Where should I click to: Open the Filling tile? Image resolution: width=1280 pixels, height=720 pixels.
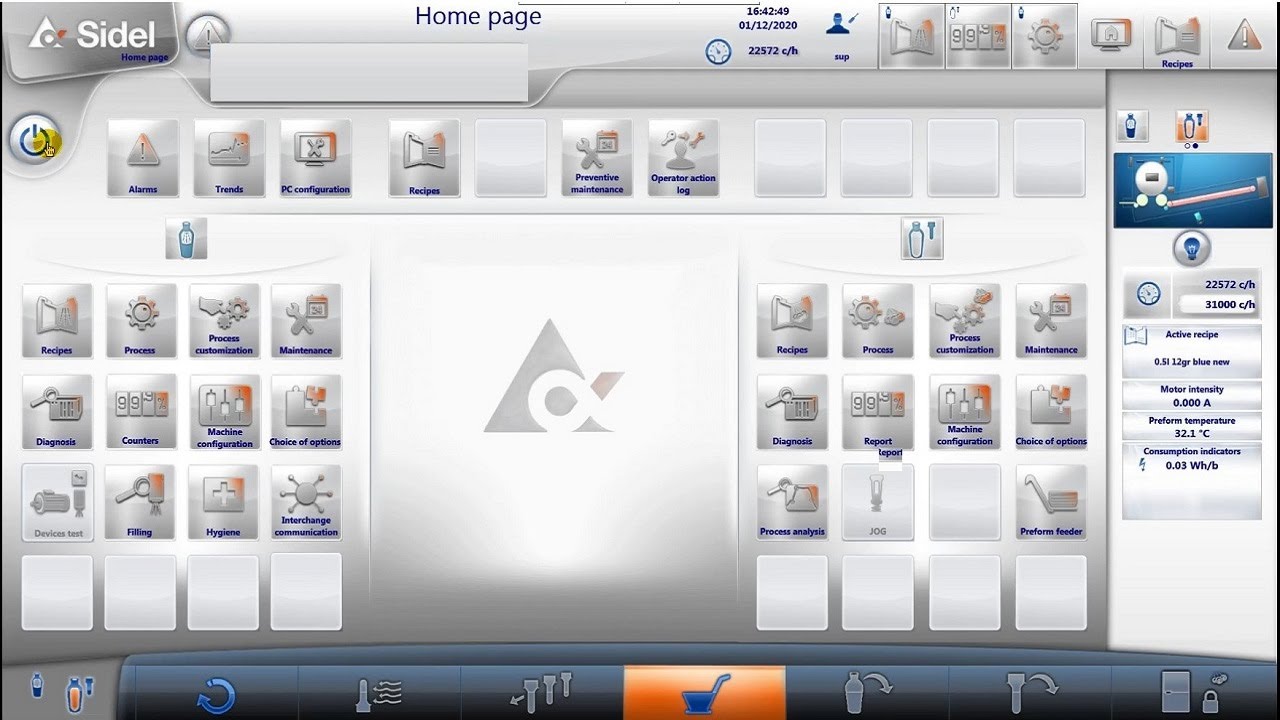(x=140, y=503)
